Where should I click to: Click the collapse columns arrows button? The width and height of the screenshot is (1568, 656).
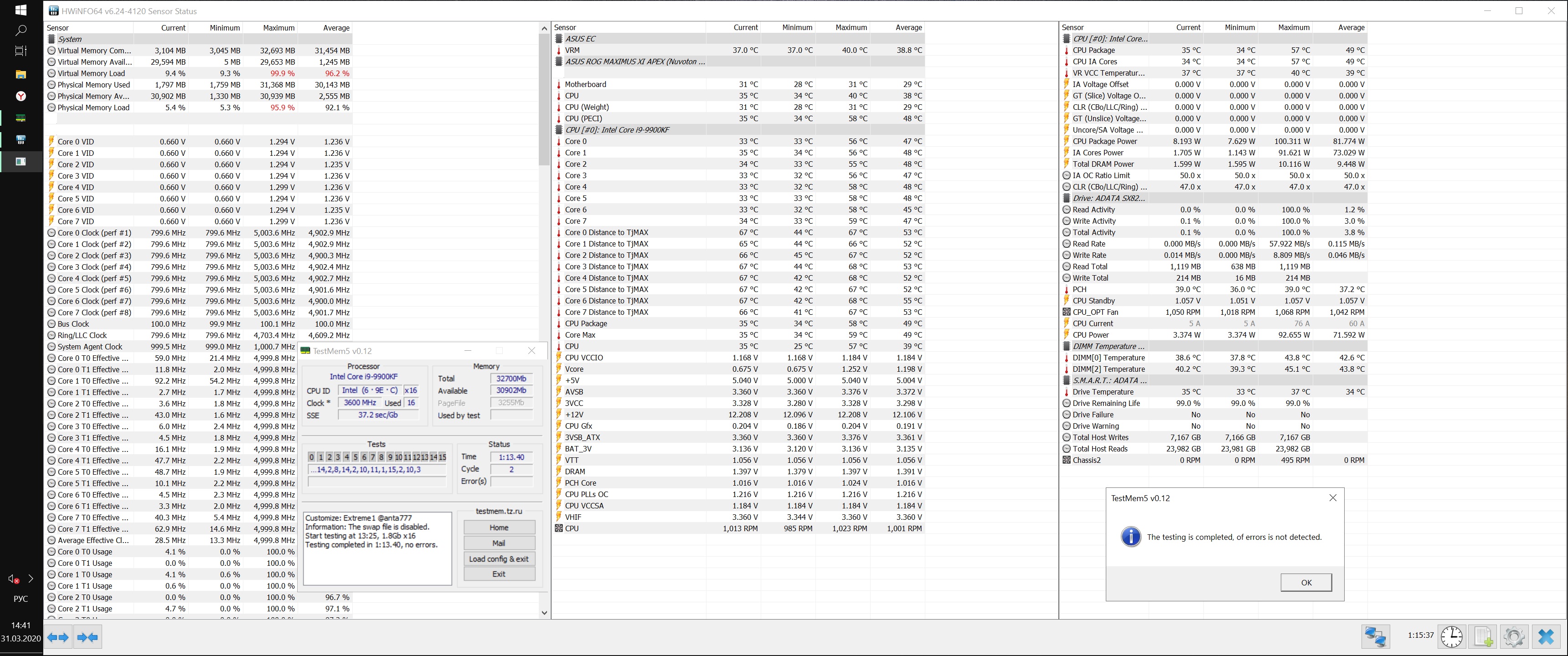pyautogui.click(x=88, y=637)
